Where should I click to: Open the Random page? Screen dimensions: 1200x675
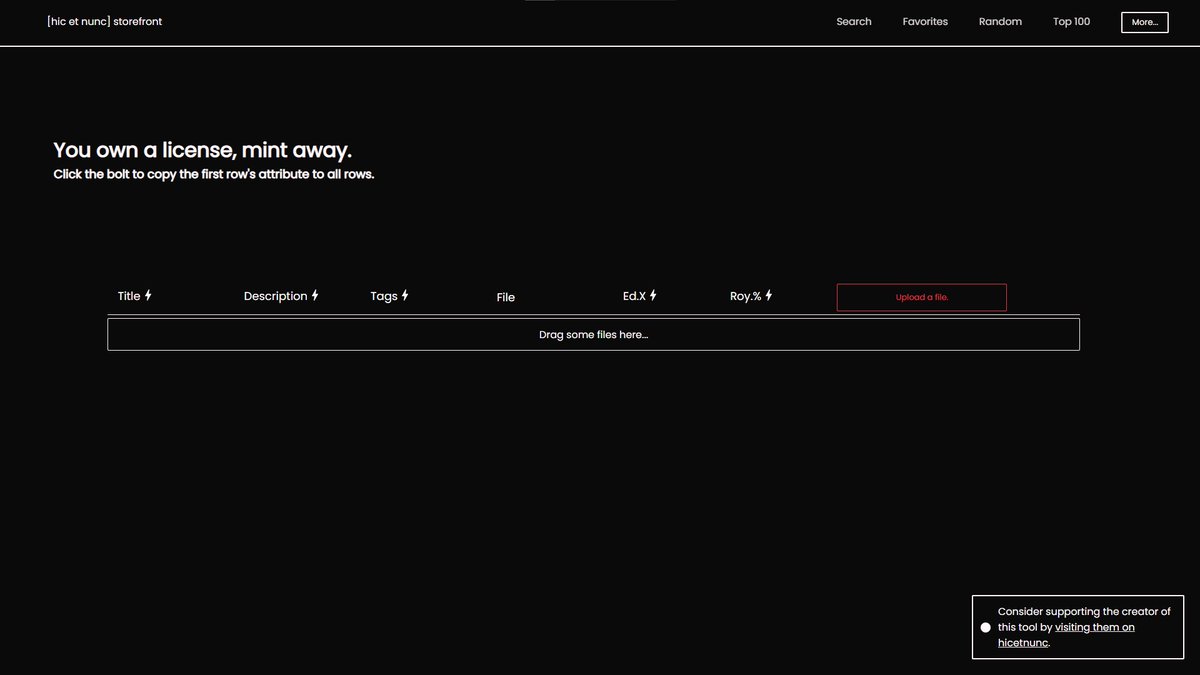coord(1000,22)
